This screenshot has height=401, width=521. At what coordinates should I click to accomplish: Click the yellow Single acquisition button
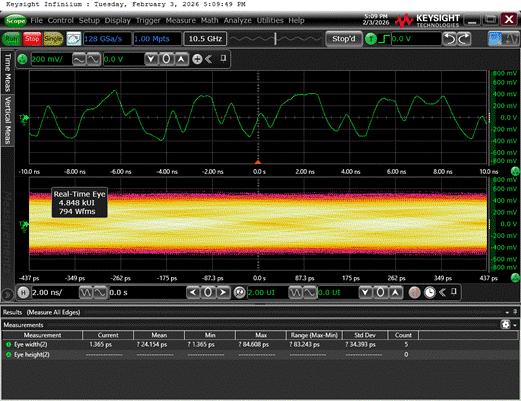(x=53, y=39)
